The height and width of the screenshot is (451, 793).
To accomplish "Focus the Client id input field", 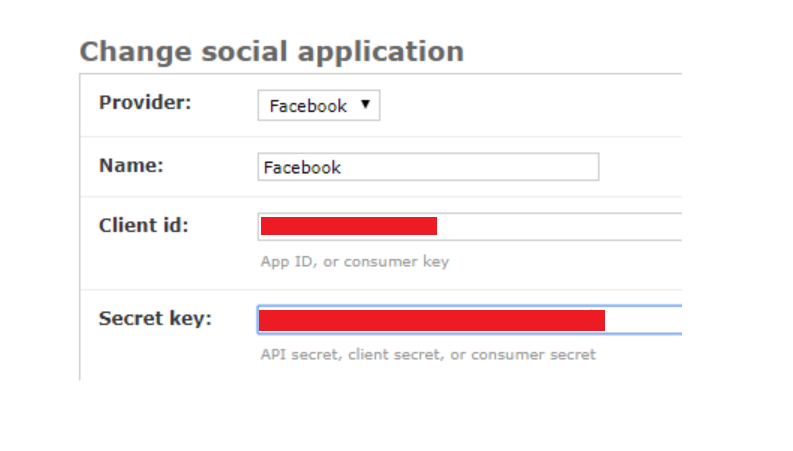I will click(x=470, y=227).
